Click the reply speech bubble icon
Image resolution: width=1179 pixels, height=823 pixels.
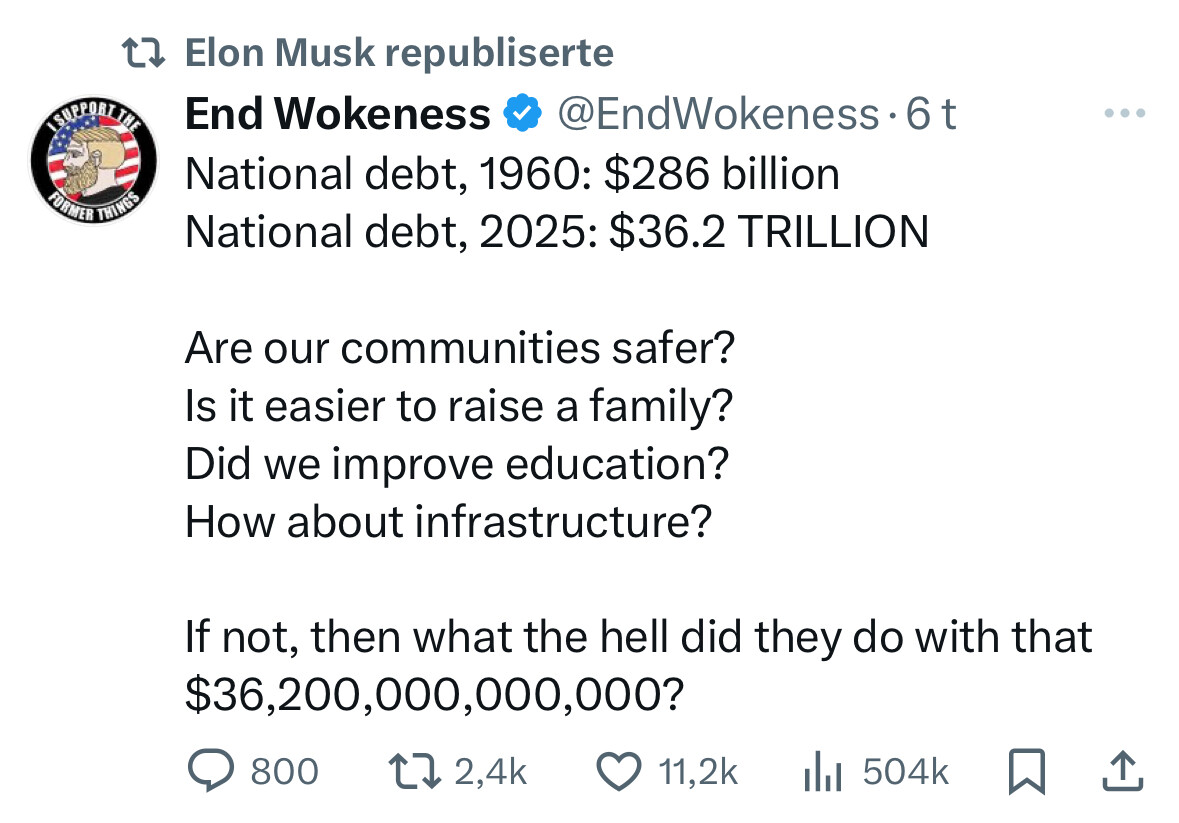[x=211, y=771]
